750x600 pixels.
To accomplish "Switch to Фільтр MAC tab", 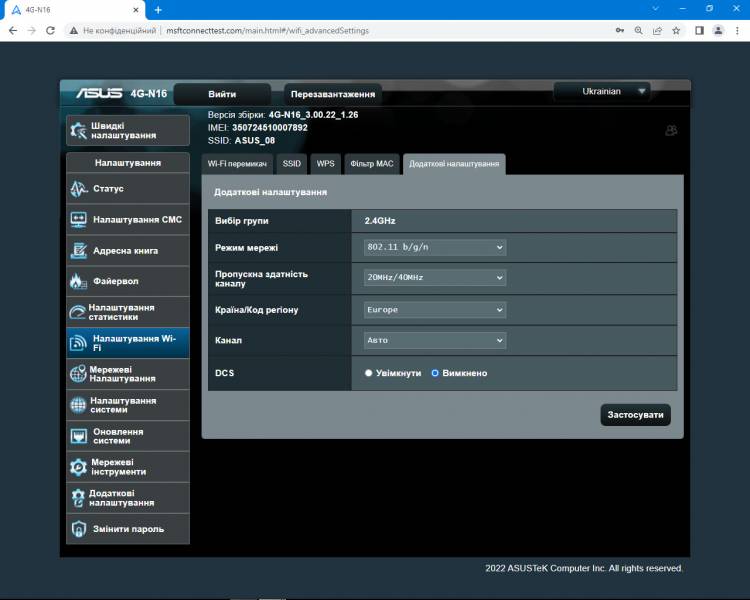I will [372, 164].
